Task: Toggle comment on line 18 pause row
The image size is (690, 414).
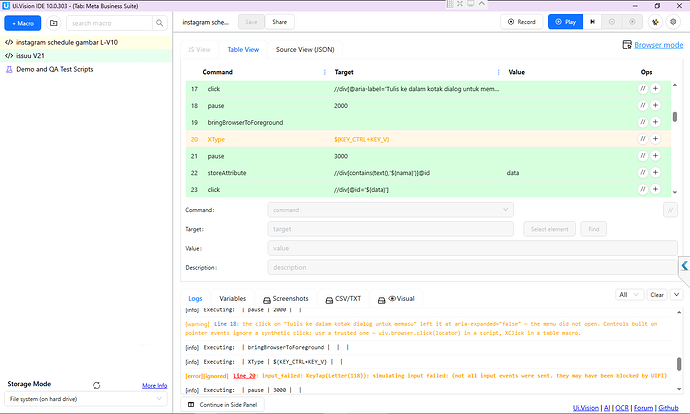Action: tap(643, 105)
